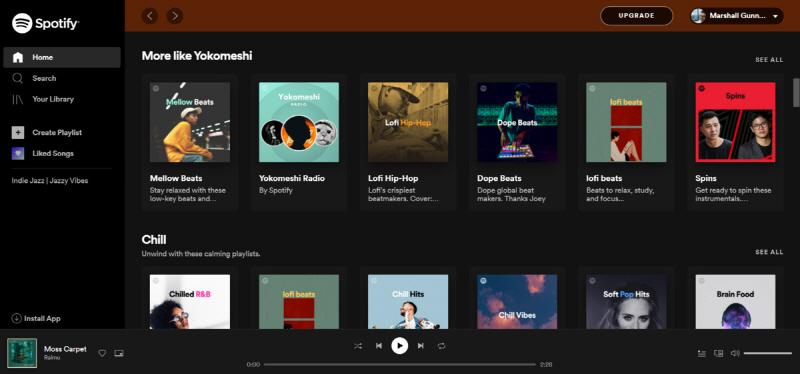See all Chill playlists
This screenshot has height=374, width=800.
(769, 252)
